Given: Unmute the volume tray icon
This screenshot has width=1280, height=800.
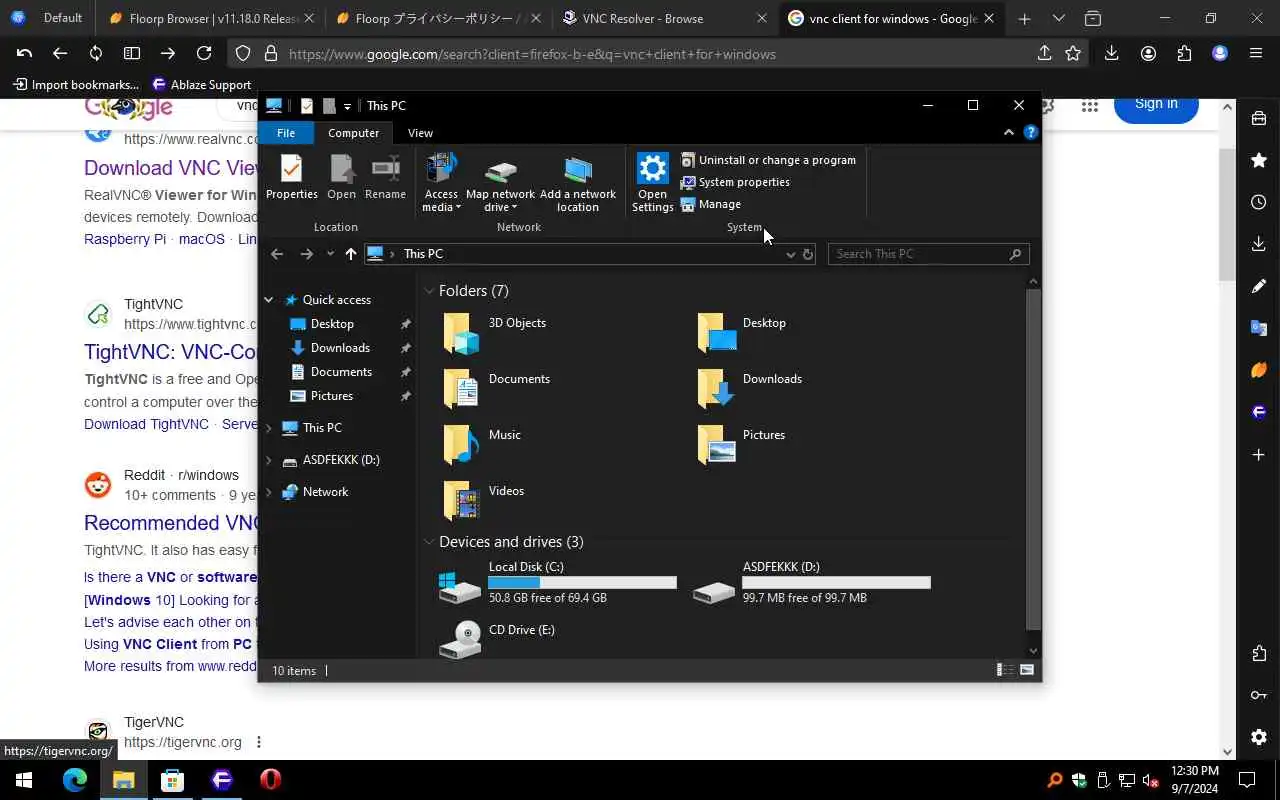Looking at the screenshot, I should click(x=1151, y=780).
